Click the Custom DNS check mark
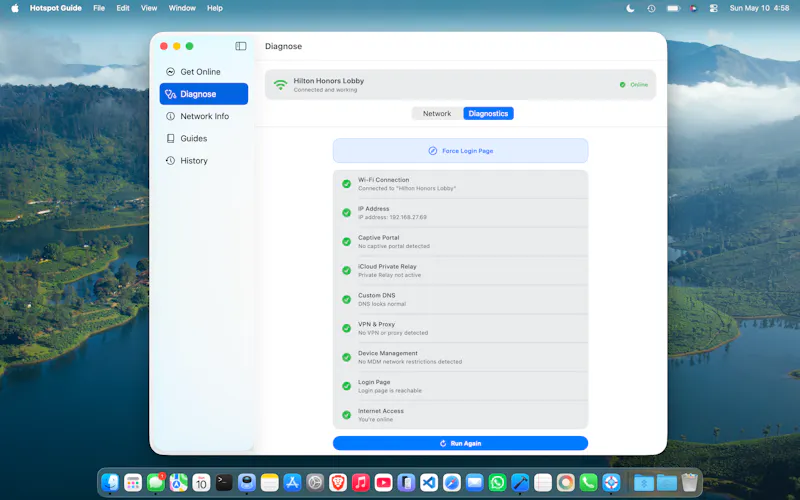This screenshot has width=800, height=500. coord(346,299)
